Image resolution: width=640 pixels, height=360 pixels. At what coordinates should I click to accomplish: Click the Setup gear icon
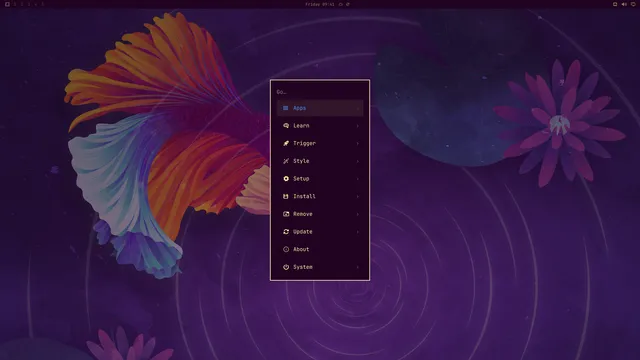[286, 179]
